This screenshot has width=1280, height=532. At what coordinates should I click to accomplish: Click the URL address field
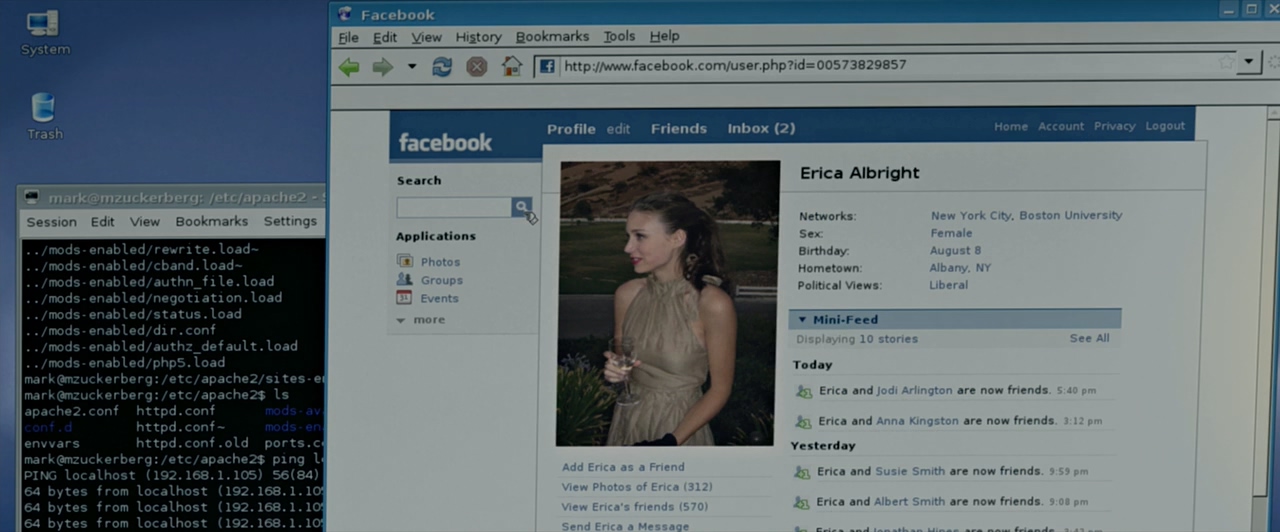pos(885,65)
